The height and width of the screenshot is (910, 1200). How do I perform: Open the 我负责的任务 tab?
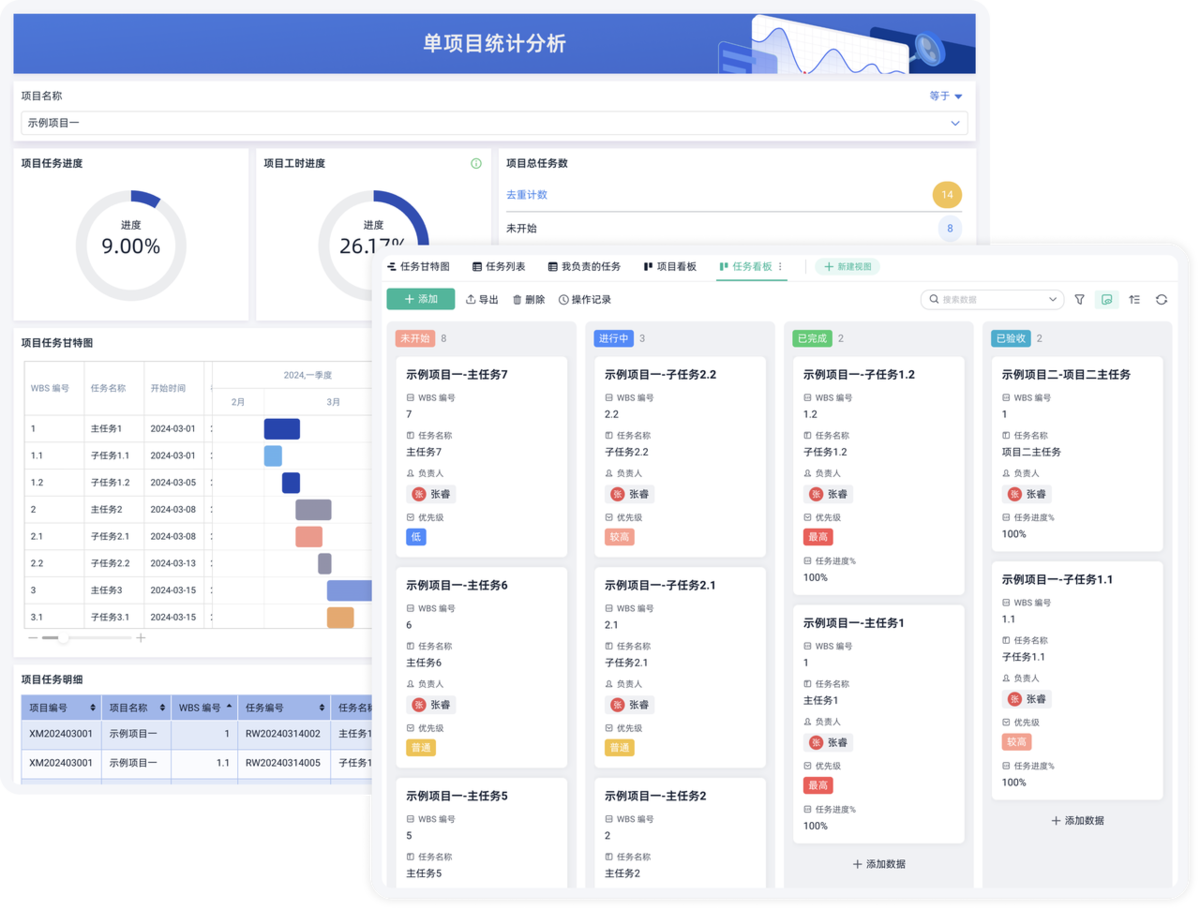pos(584,267)
